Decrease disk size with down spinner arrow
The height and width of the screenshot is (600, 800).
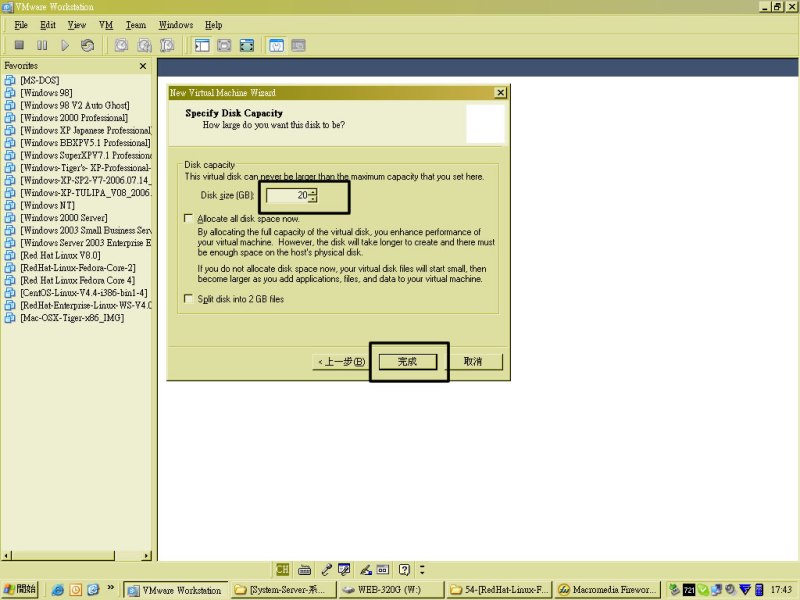point(313,198)
